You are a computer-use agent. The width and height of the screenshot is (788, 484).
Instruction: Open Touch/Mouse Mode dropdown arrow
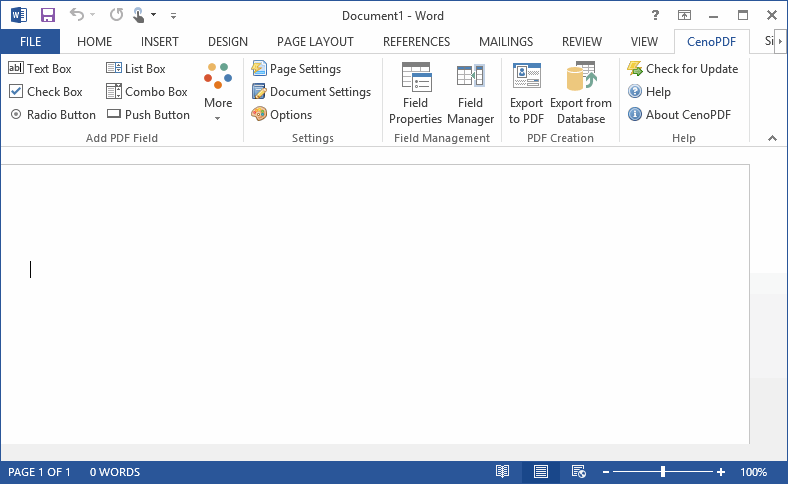tap(153, 15)
